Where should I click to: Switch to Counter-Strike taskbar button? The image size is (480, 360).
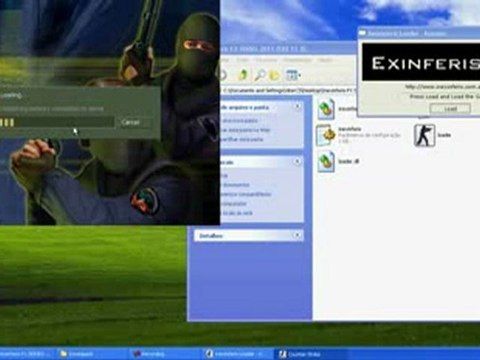[310, 354]
